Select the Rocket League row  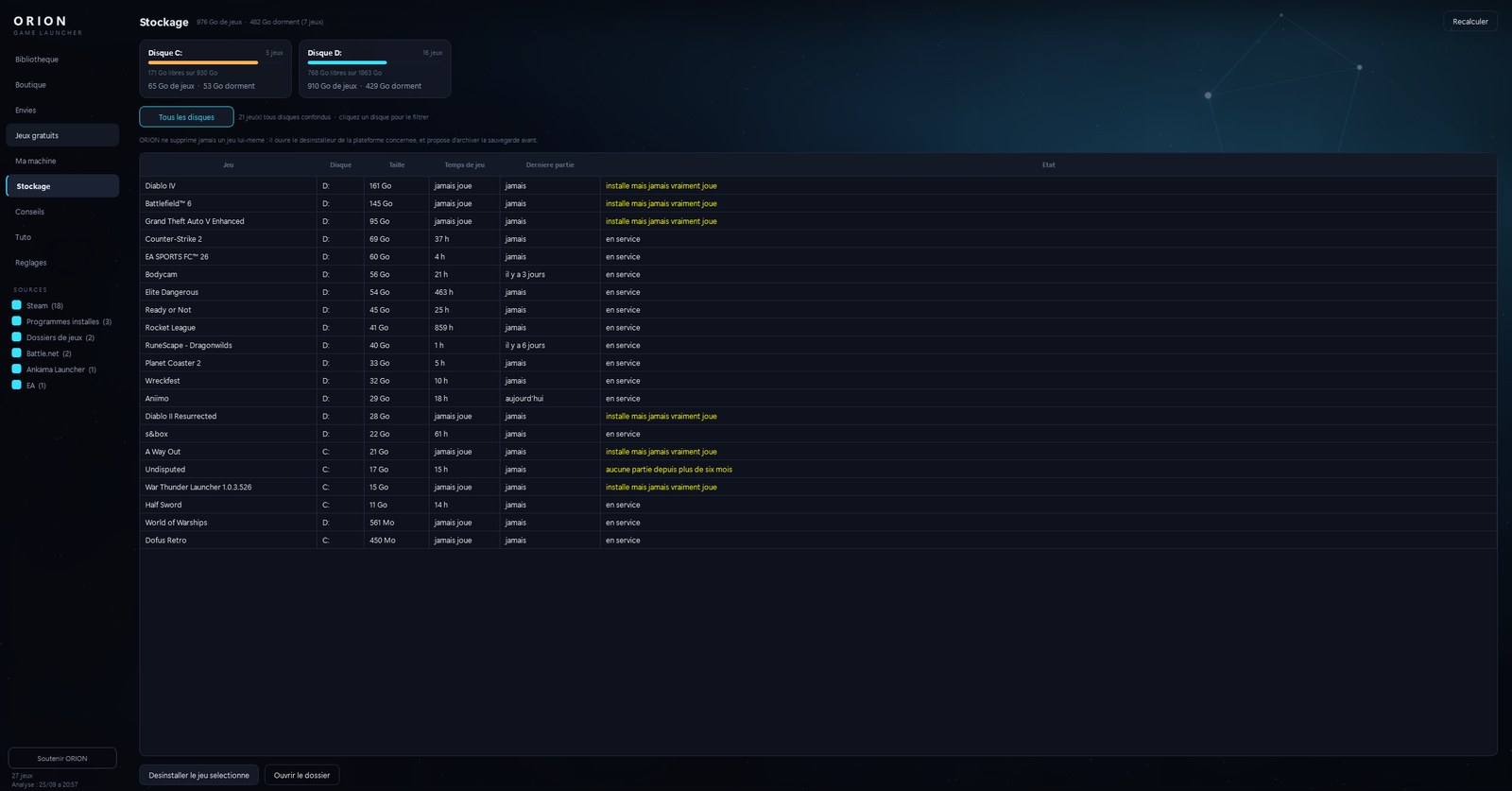click(818, 328)
